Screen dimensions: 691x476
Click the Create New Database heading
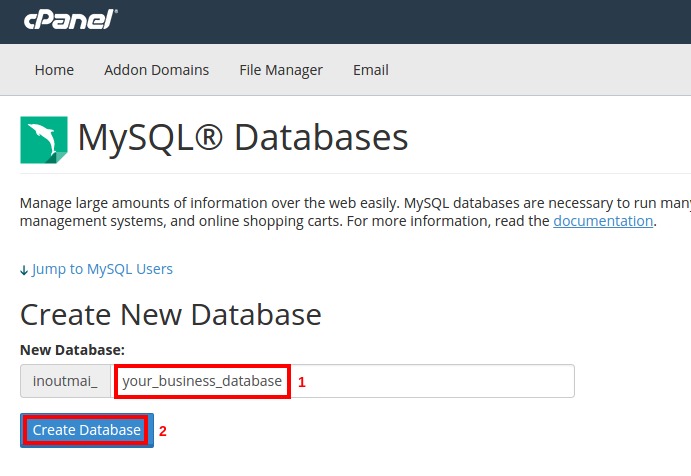click(171, 315)
